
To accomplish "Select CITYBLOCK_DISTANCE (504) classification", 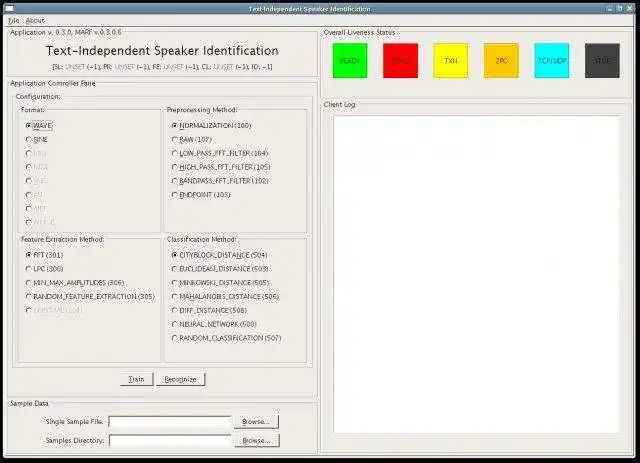I will 220,255.
